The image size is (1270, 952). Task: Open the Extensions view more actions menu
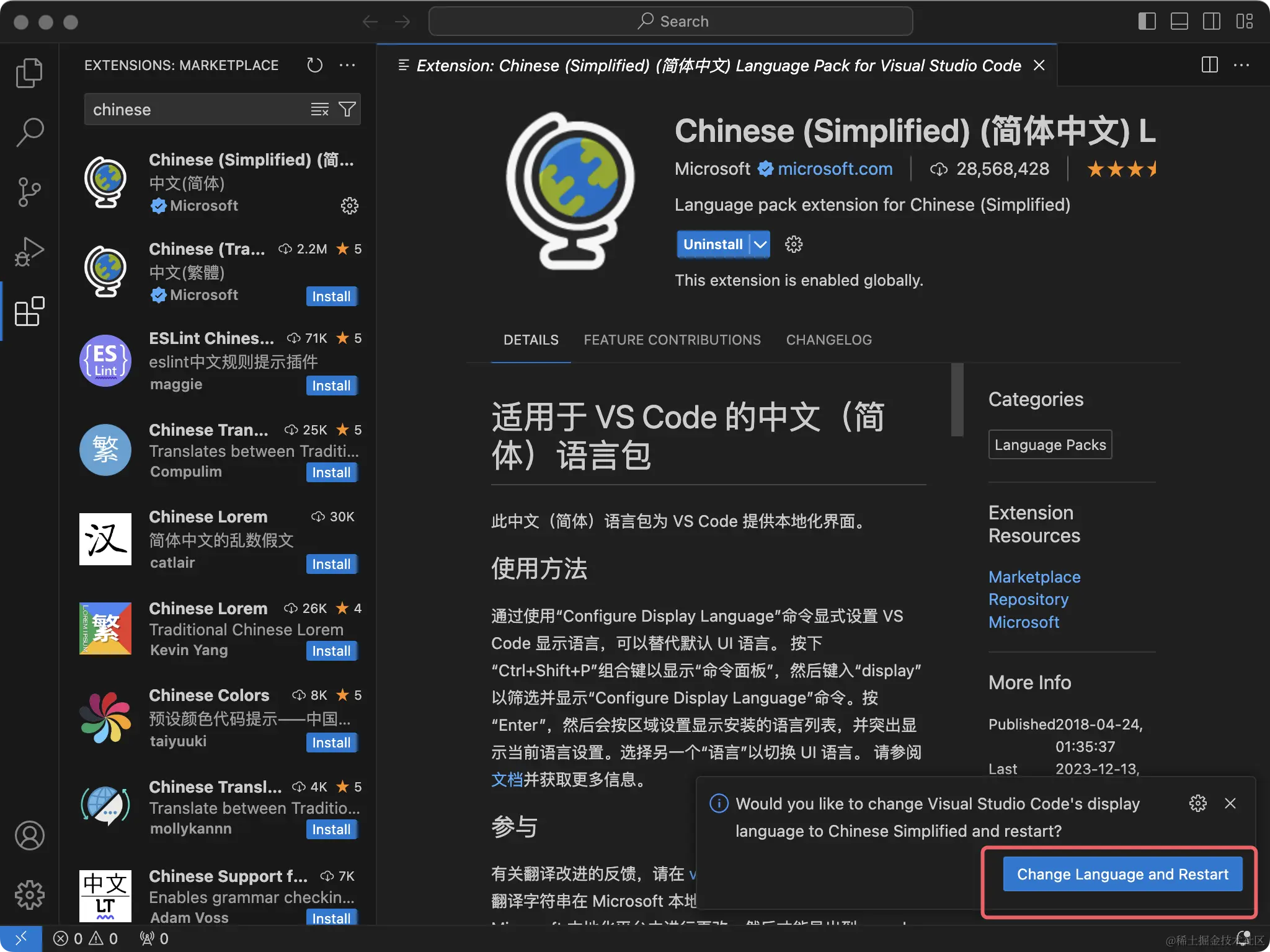click(347, 65)
